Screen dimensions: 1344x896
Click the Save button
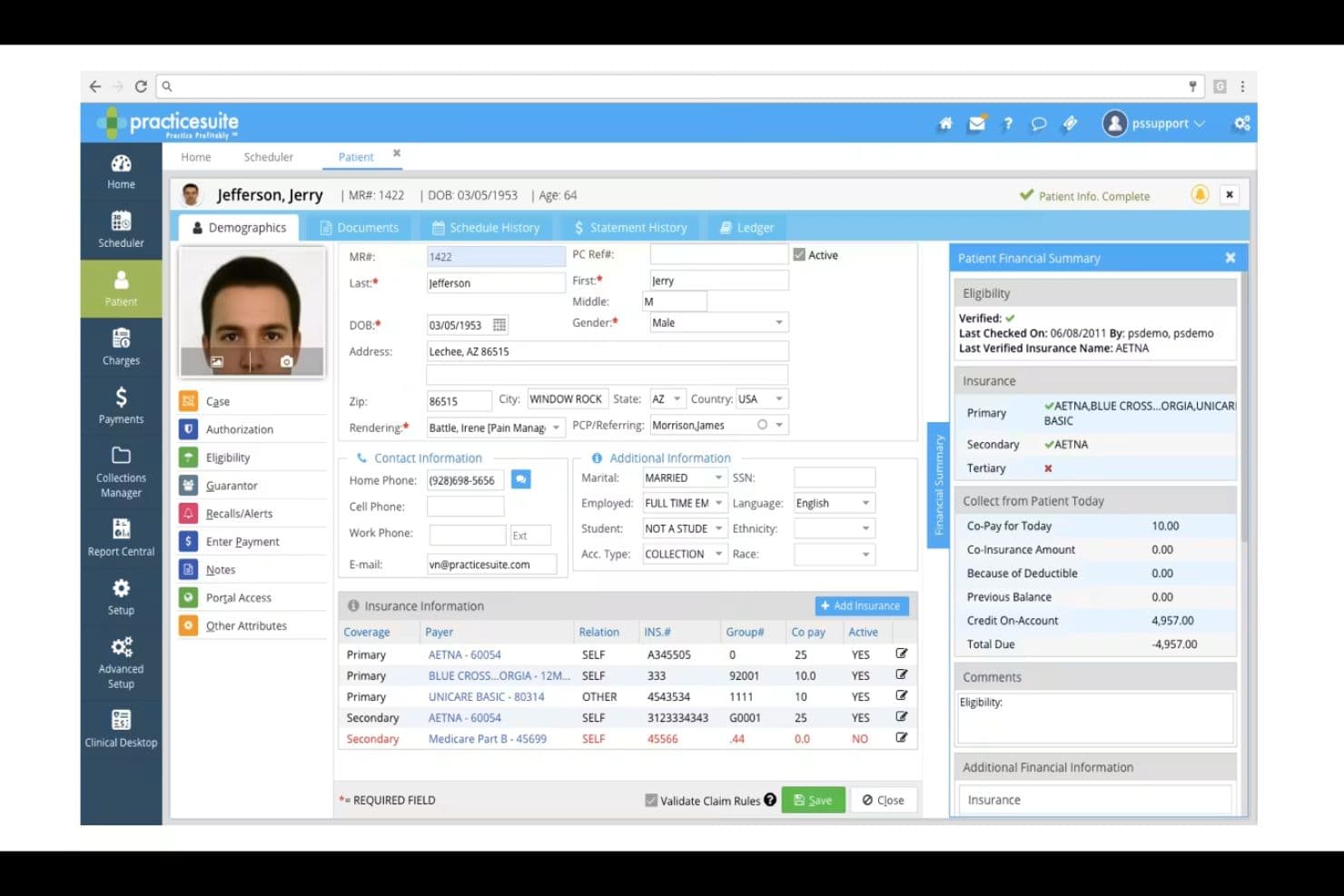point(813,800)
